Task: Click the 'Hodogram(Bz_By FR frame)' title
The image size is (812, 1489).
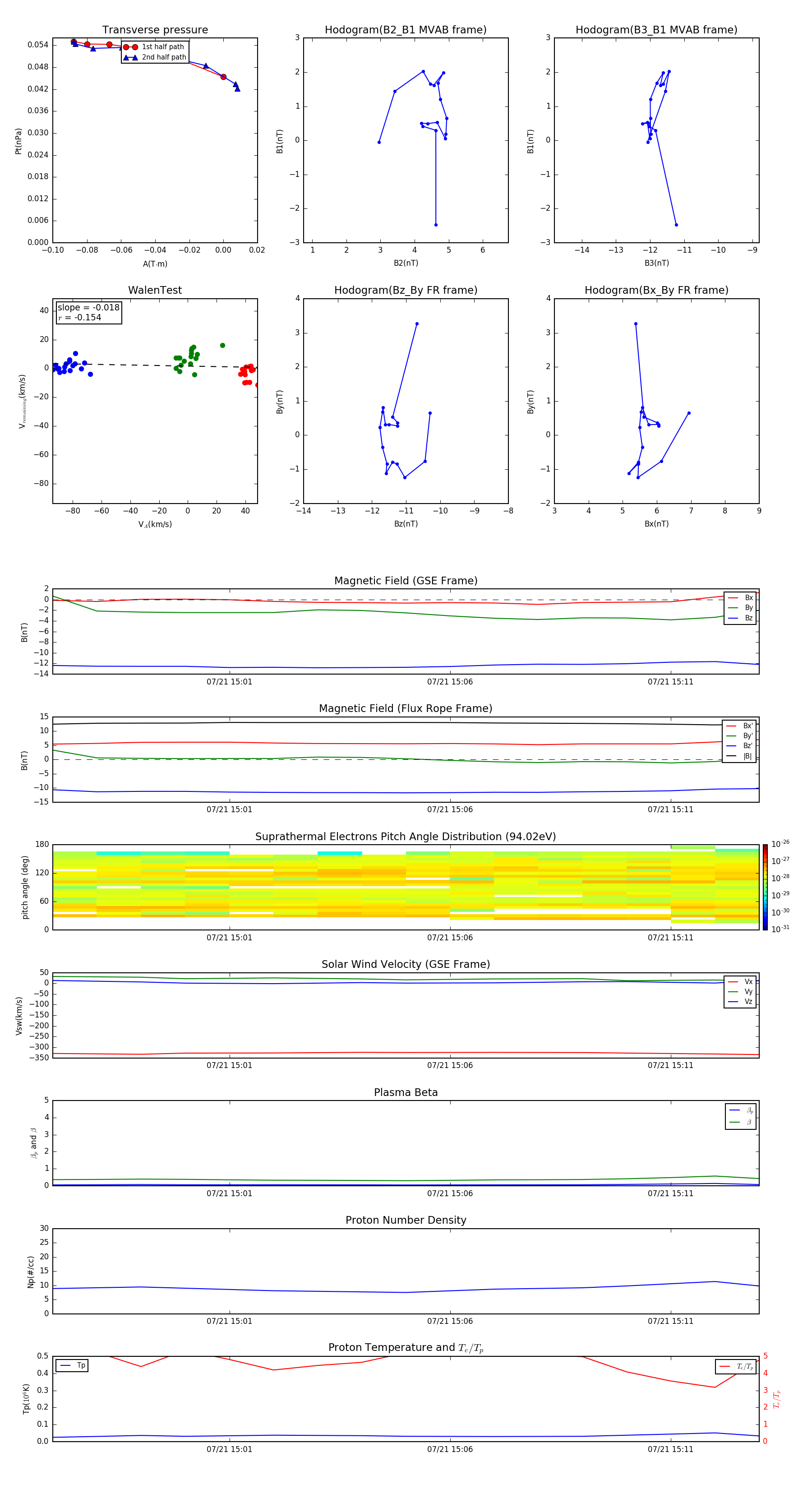Action: (x=406, y=290)
